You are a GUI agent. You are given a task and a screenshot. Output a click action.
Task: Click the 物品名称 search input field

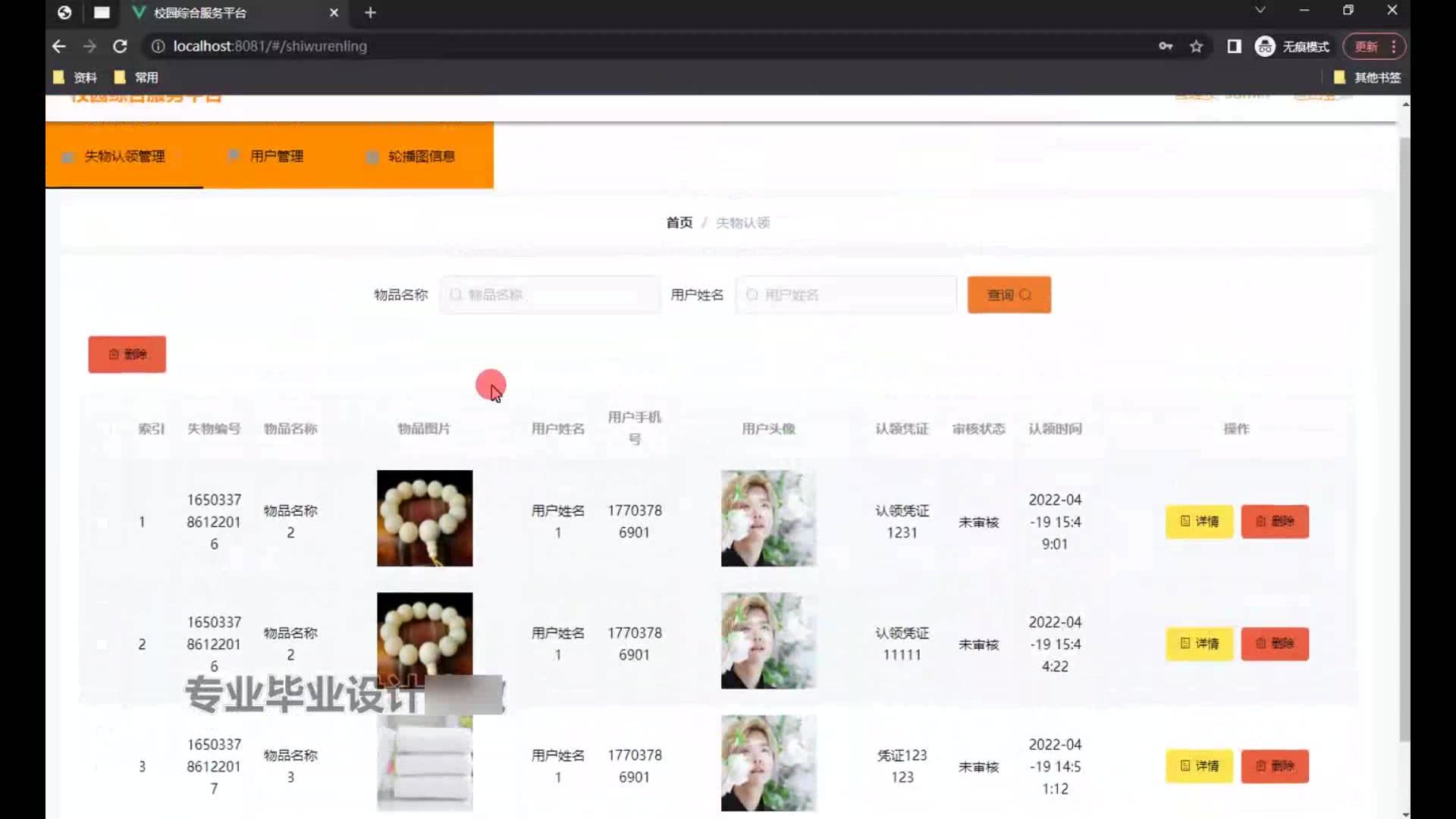pyautogui.click(x=550, y=295)
